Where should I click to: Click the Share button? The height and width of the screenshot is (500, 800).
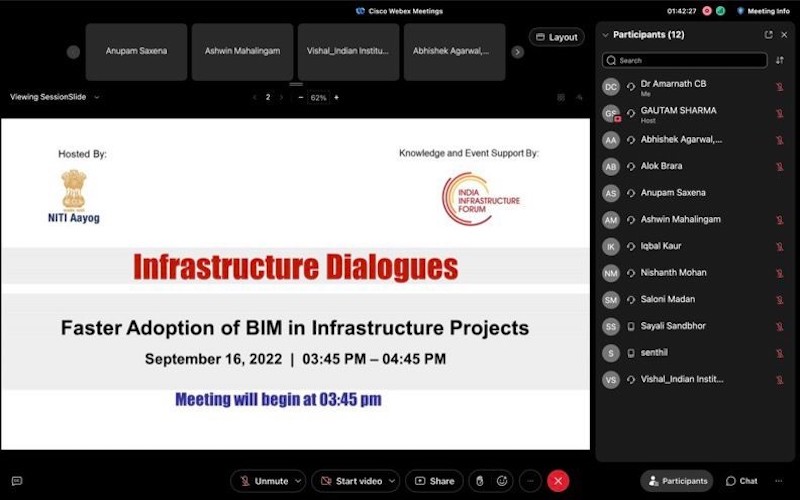434,481
